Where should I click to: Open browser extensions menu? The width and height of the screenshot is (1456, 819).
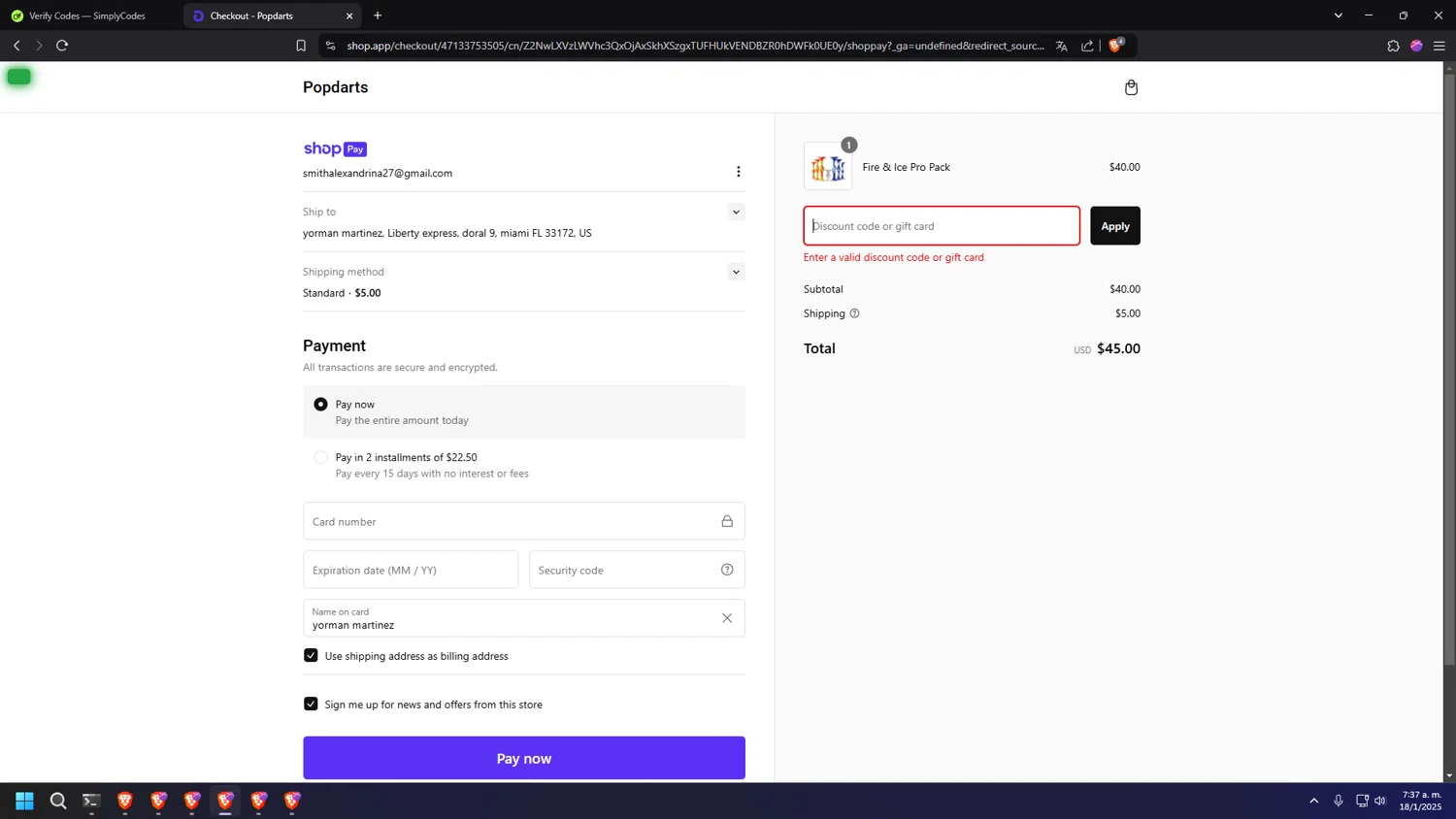1393,46
